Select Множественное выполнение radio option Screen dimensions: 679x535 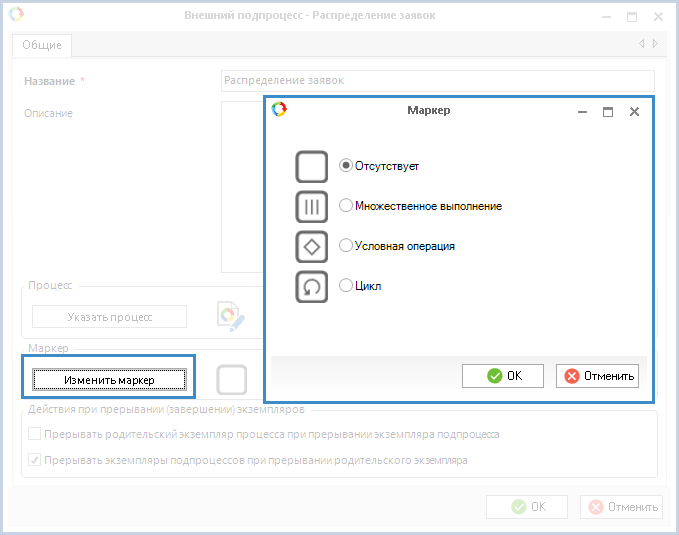pos(346,206)
